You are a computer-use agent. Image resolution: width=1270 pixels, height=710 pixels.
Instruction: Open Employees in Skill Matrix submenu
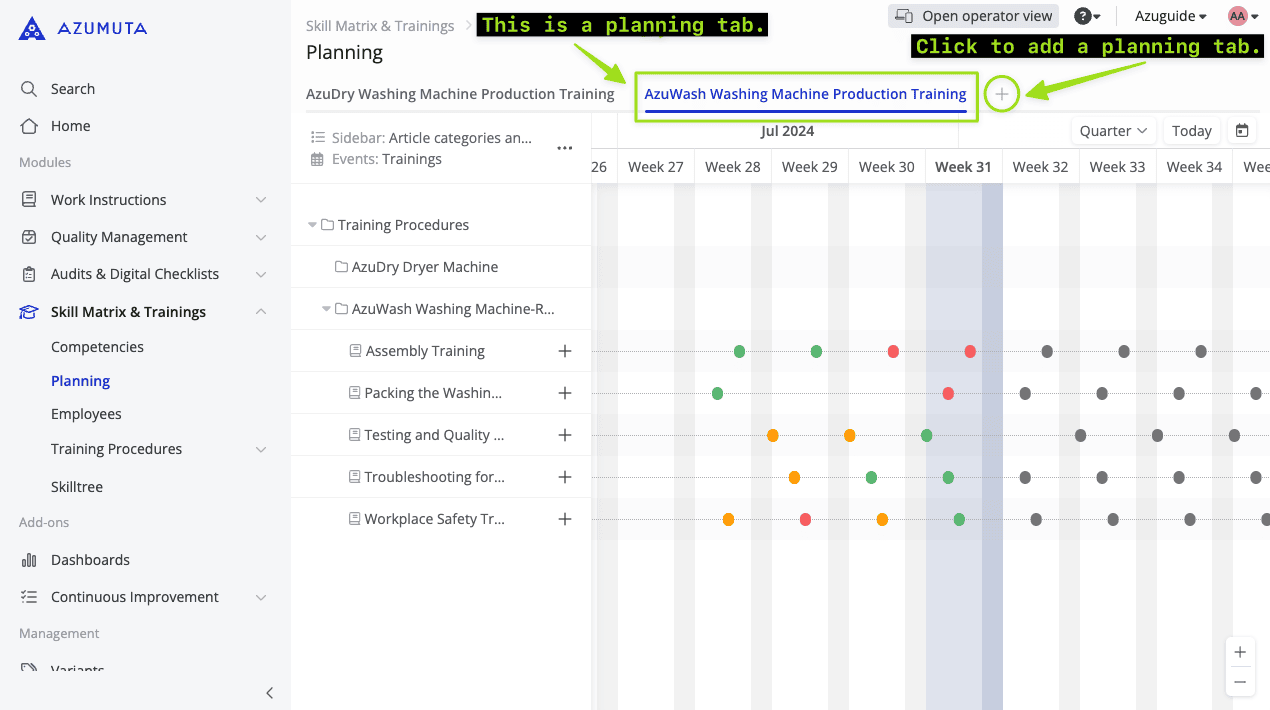coord(86,414)
